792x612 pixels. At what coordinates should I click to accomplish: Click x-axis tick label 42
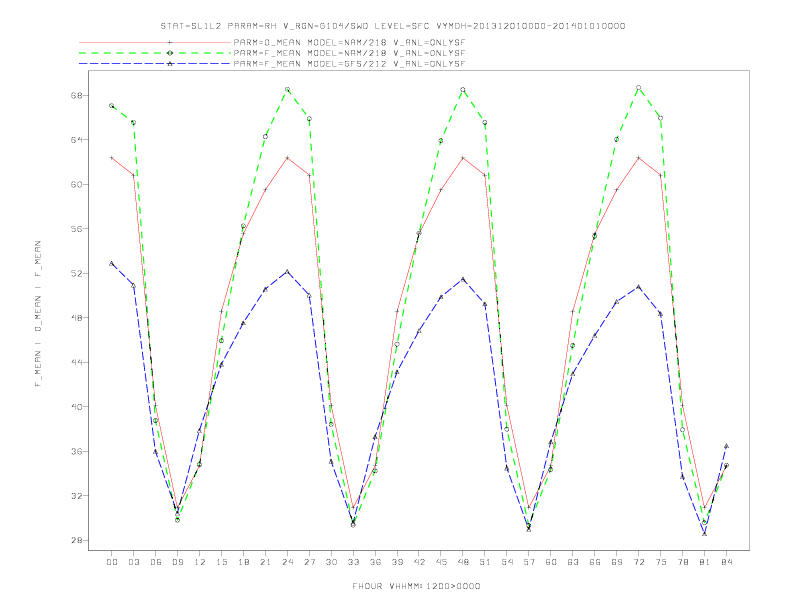tap(419, 562)
